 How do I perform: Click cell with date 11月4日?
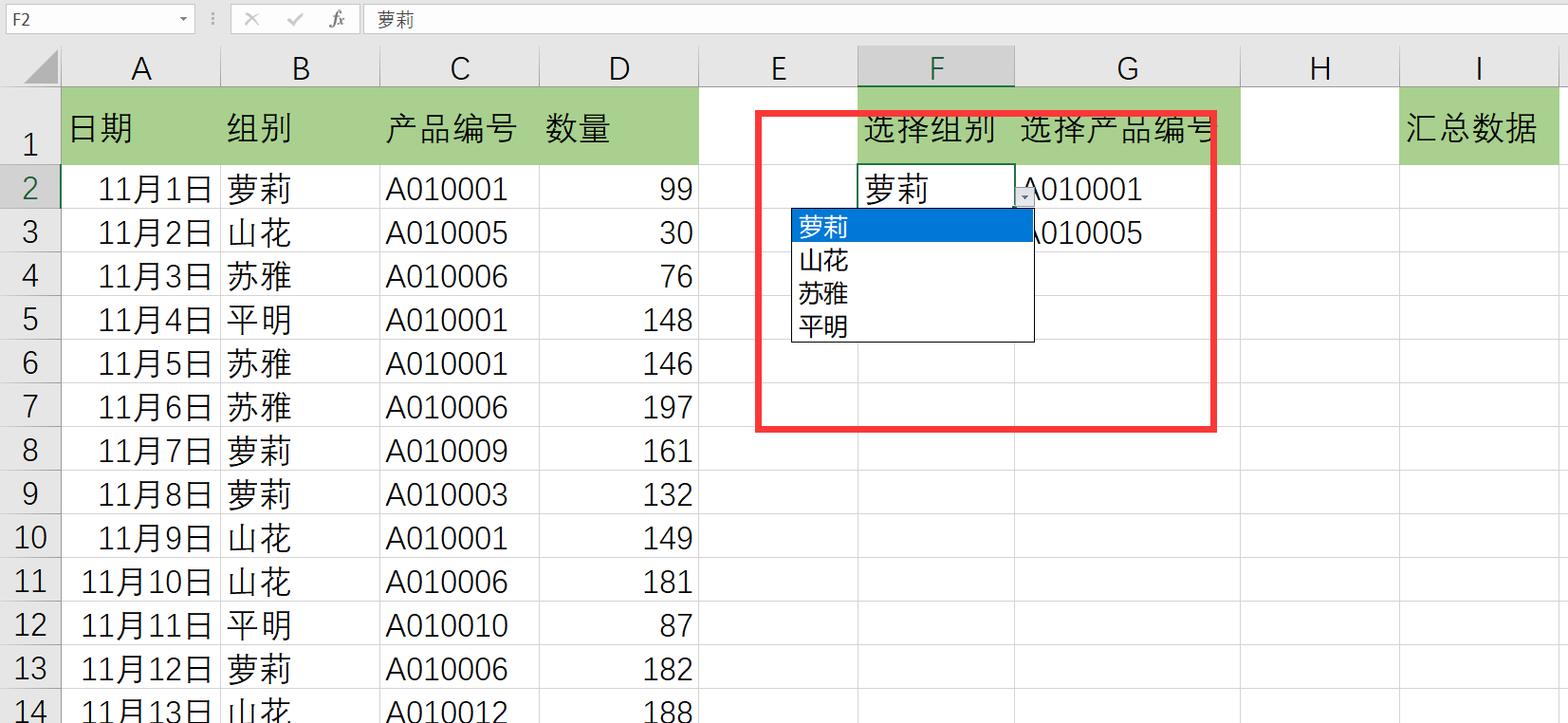pyautogui.click(x=141, y=319)
